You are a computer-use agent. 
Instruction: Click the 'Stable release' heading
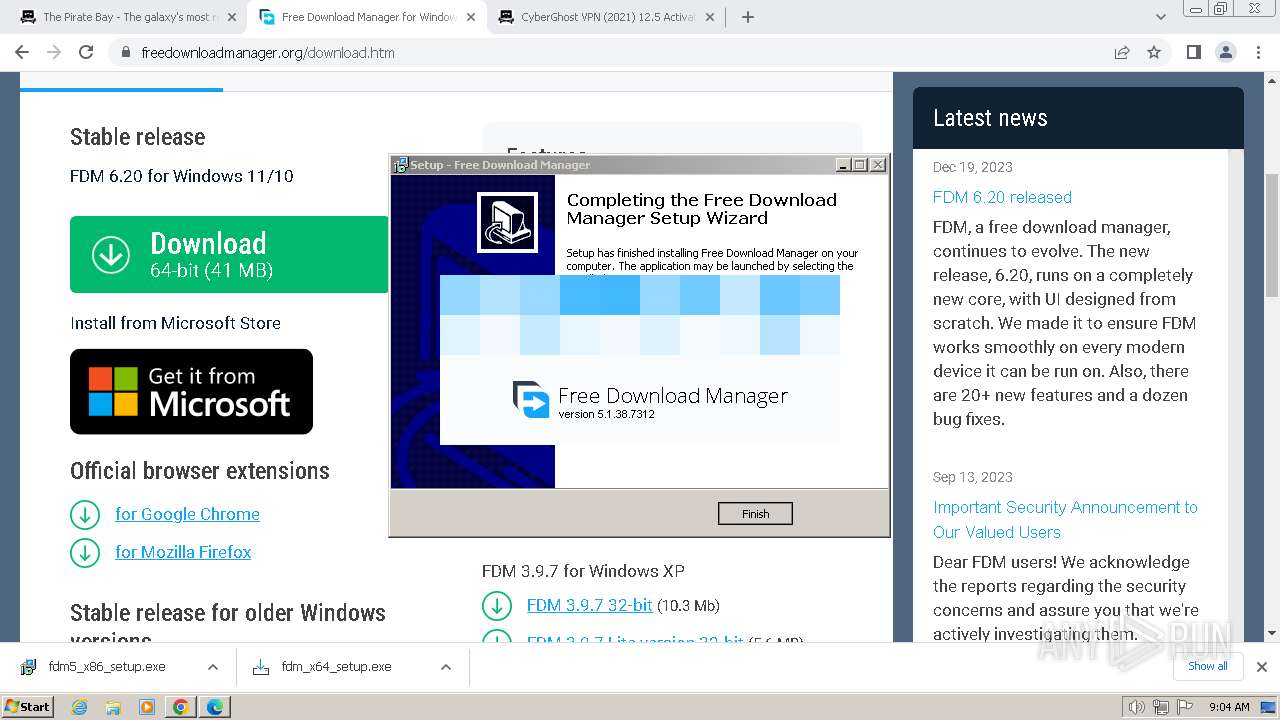pos(138,137)
